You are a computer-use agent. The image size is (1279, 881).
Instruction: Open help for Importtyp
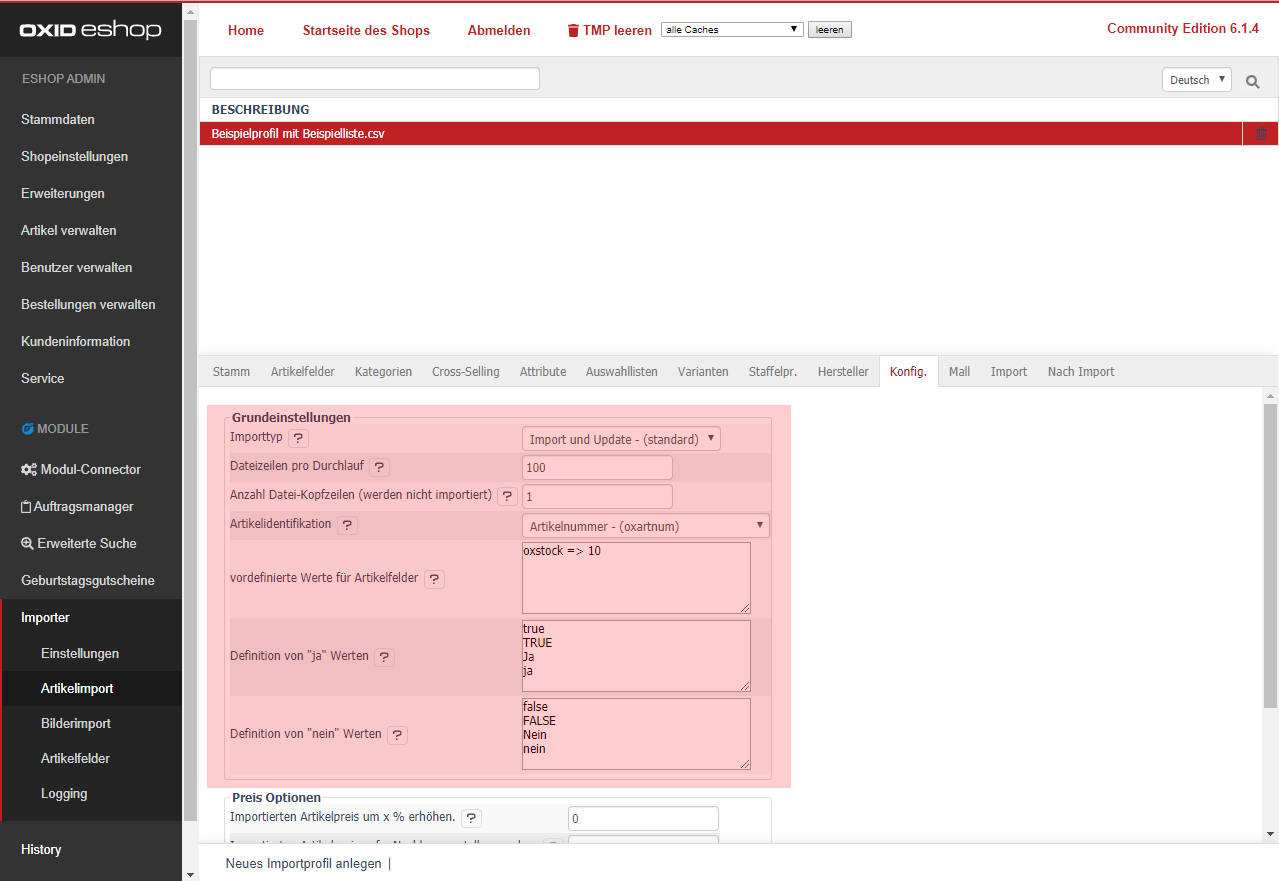298,438
